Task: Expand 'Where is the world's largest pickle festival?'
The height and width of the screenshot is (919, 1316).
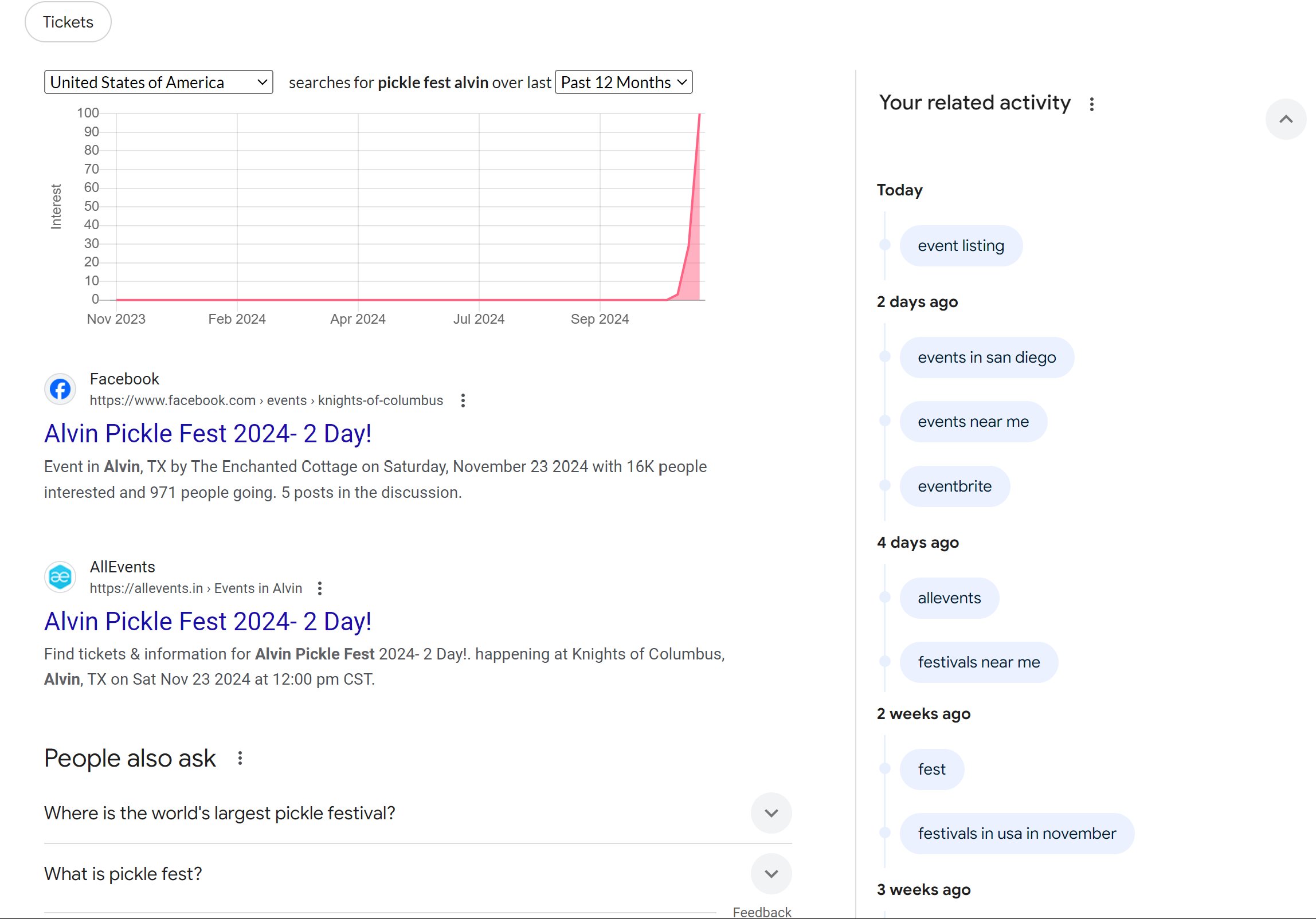Action: click(771, 813)
